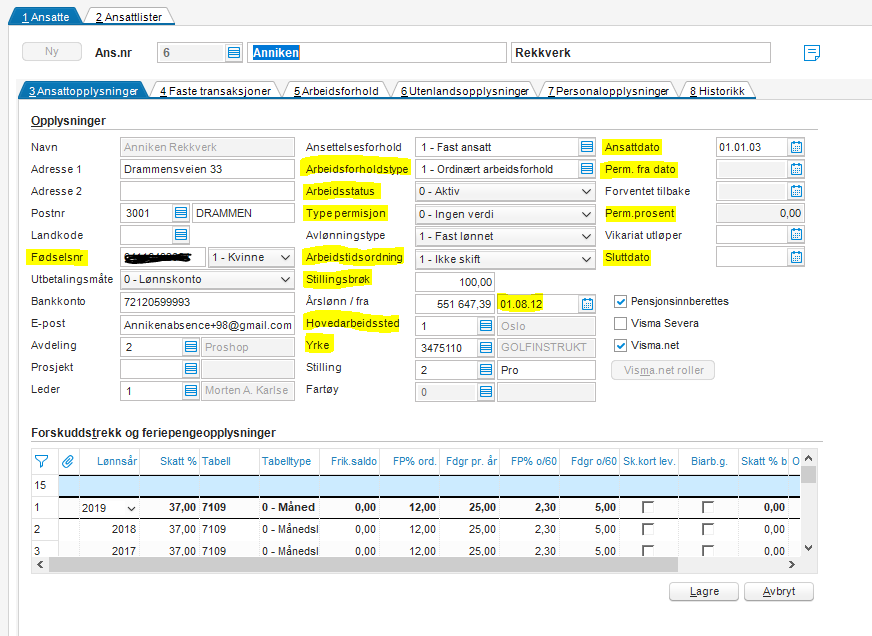Uncheck the Pensjonsinnberettes checkbox
872x636 pixels.
tap(621, 301)
